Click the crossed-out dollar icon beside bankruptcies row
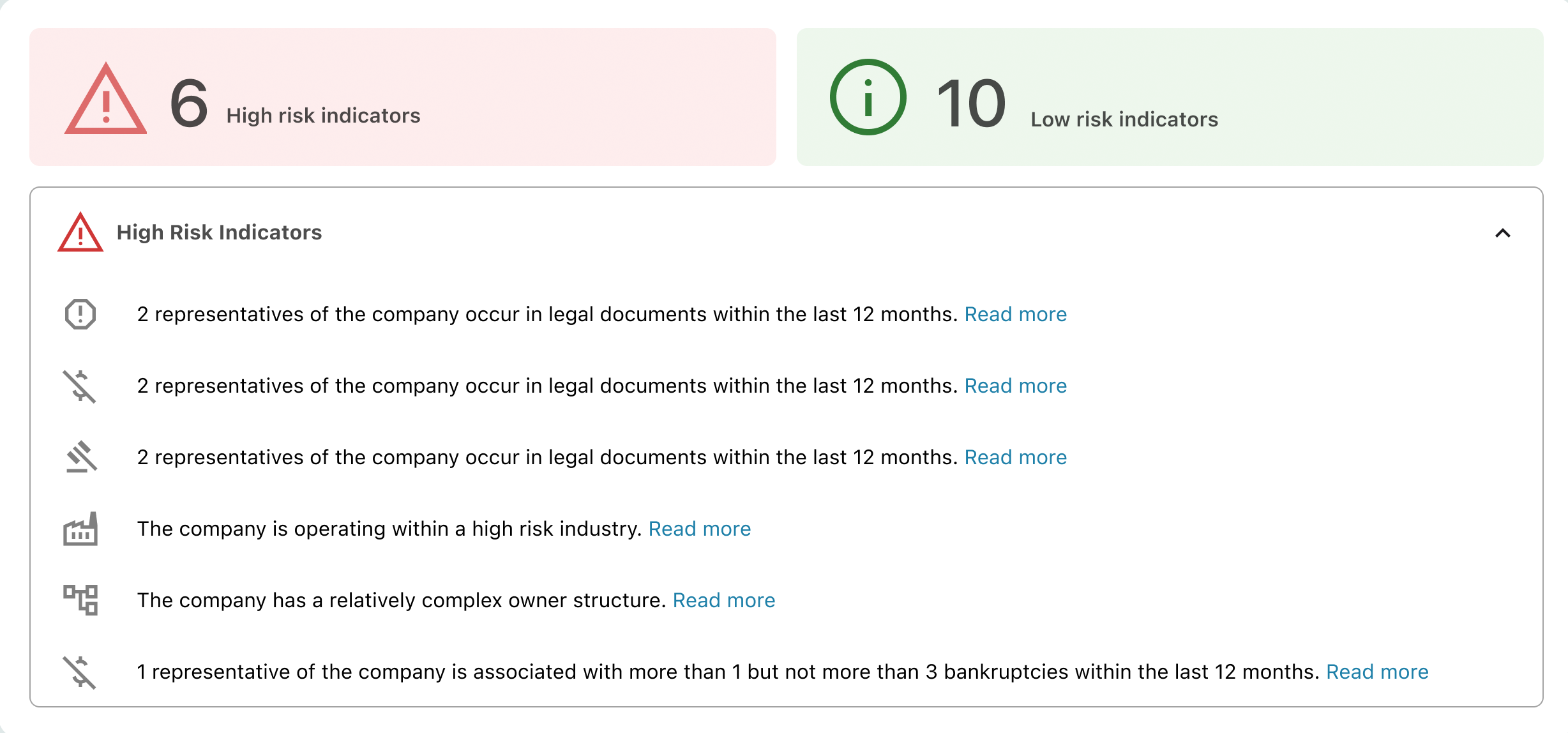The image size is (1568, 733). click(x=80, y=672)
